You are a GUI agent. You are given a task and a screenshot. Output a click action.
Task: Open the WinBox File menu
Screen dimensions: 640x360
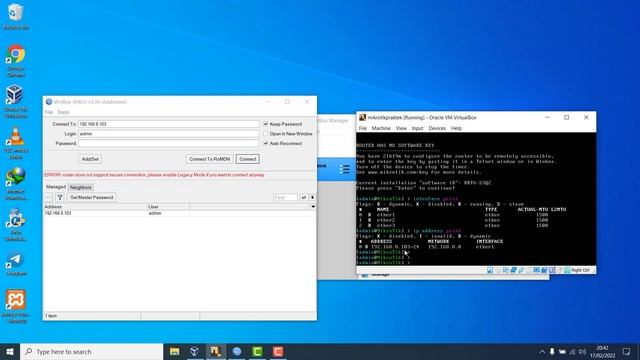pyautogui.click(x=49, y=112)
